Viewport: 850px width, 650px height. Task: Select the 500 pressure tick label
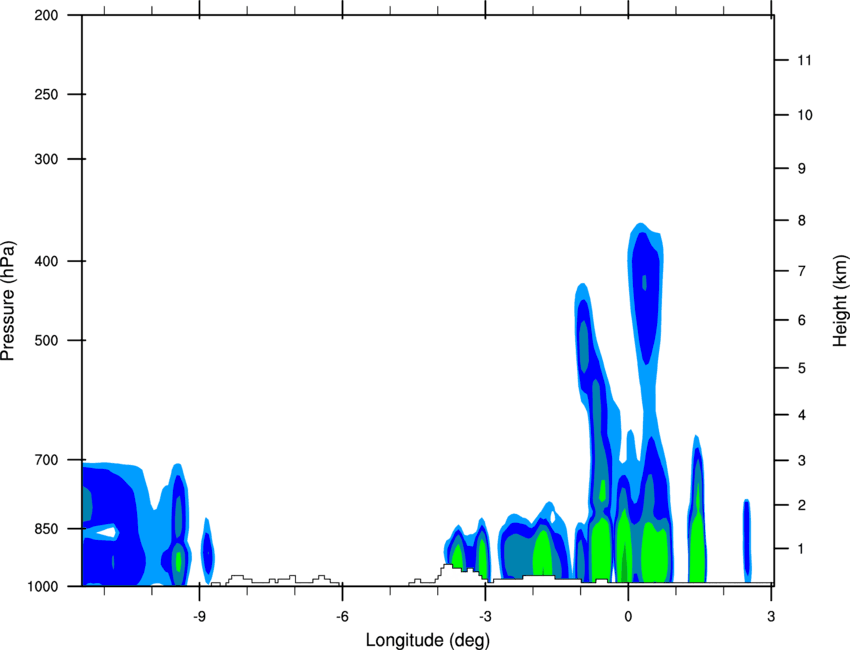(46, 340)
